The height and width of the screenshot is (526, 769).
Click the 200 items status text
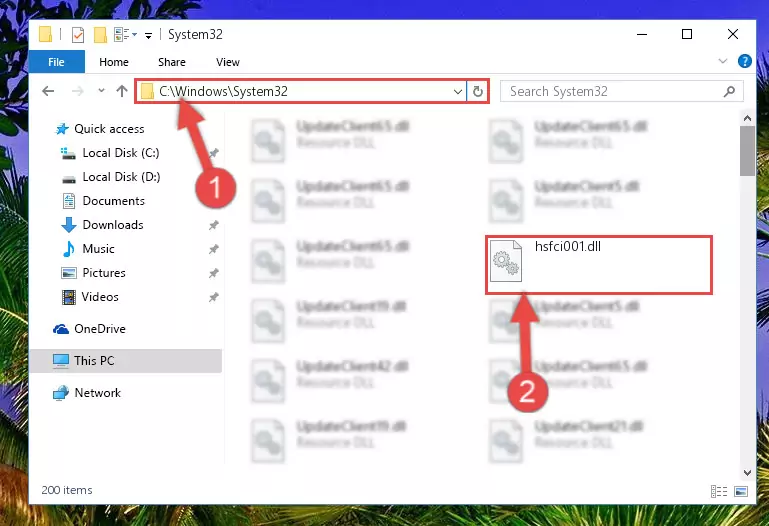coord(67,490)
